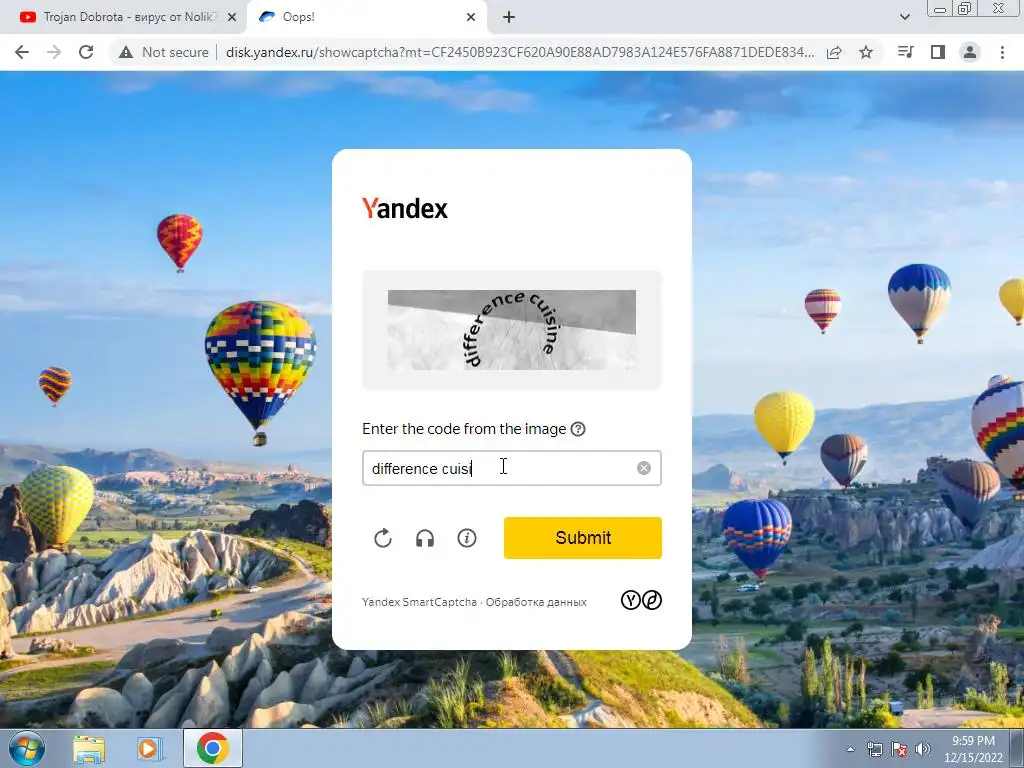Open the Обработка данных link

tap(536, 602)
